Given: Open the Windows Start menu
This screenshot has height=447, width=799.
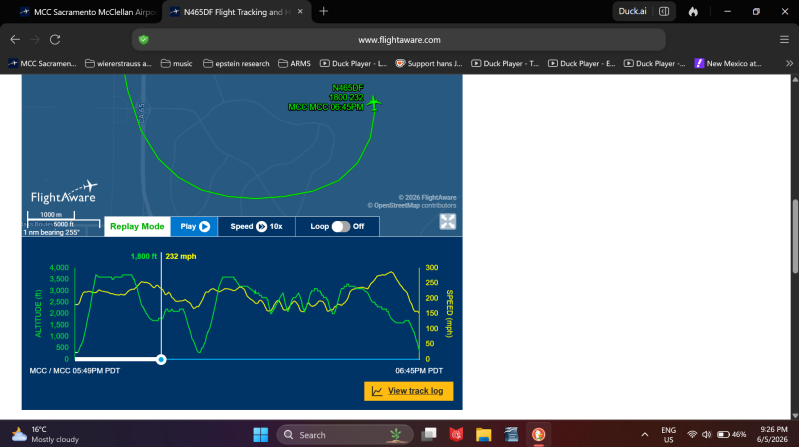Looking at the screenshot, I should pos(260,435).
